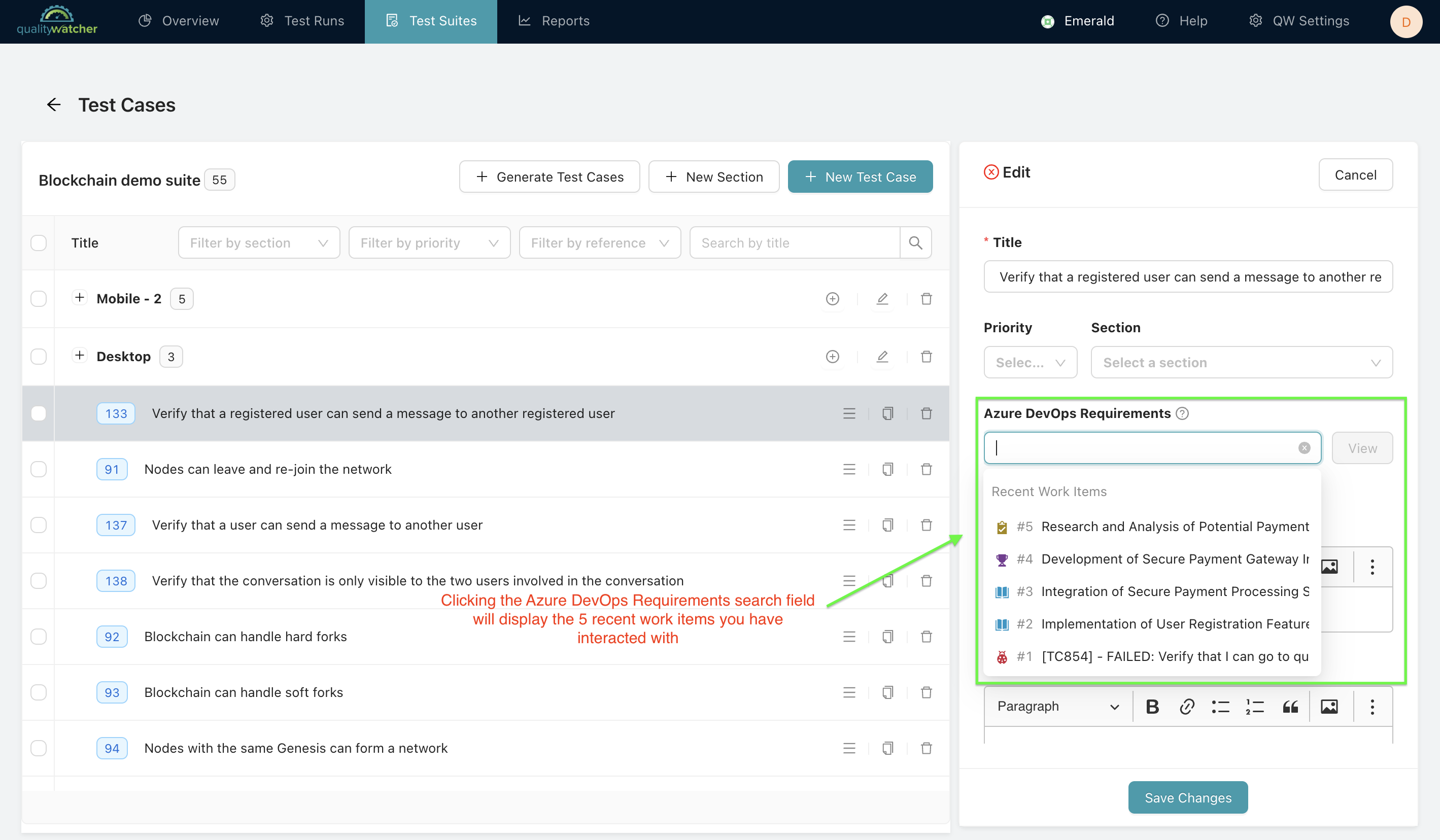This screenshot has width=1440, height=840.
Task: Delete test case 94
Action: (x=927, y=748)
